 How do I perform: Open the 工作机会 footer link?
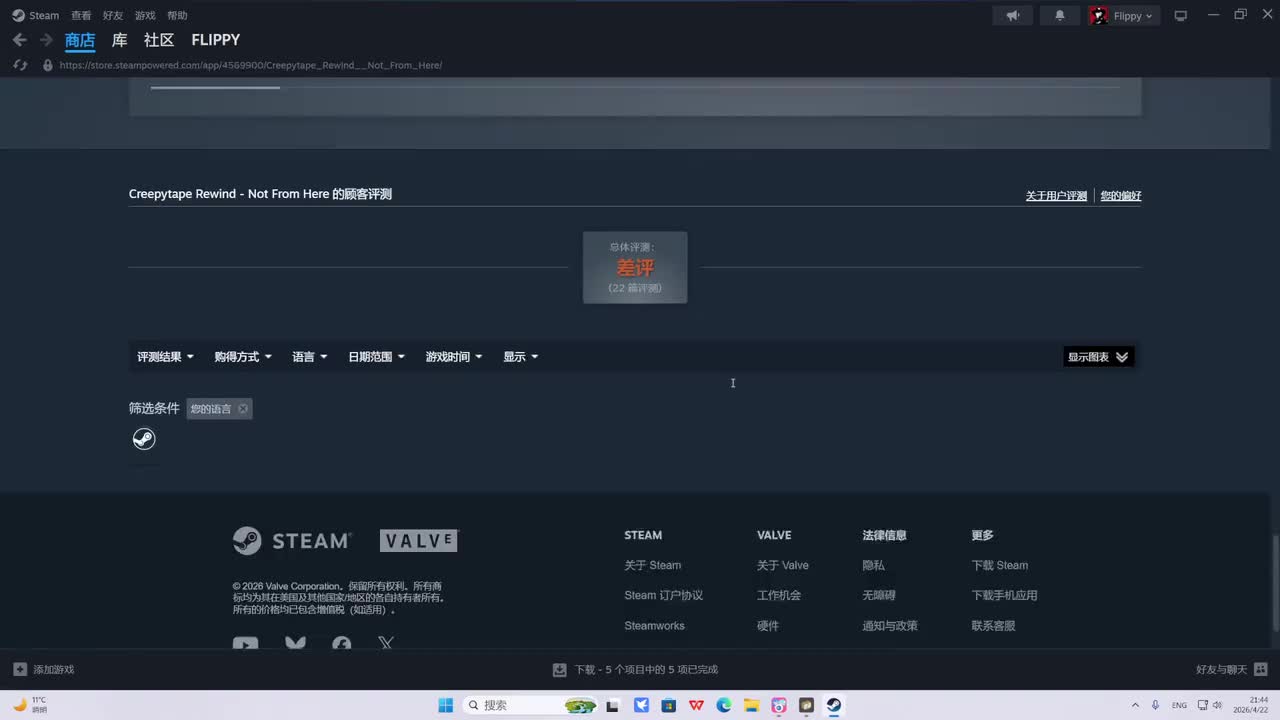779,595
